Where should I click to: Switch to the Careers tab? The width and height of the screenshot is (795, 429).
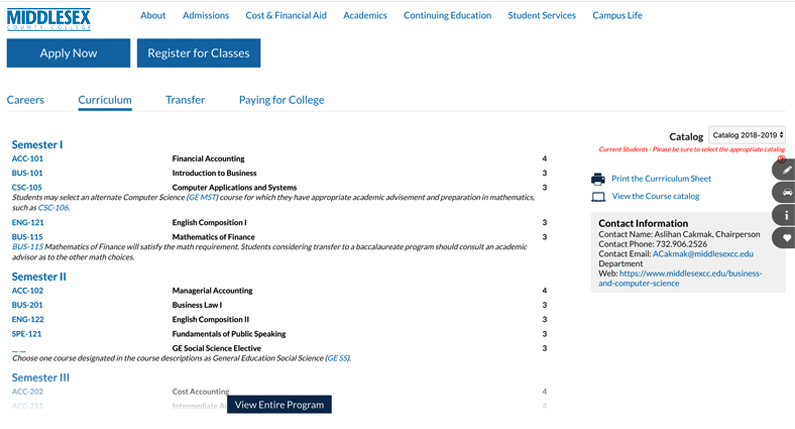coord(25,100)
